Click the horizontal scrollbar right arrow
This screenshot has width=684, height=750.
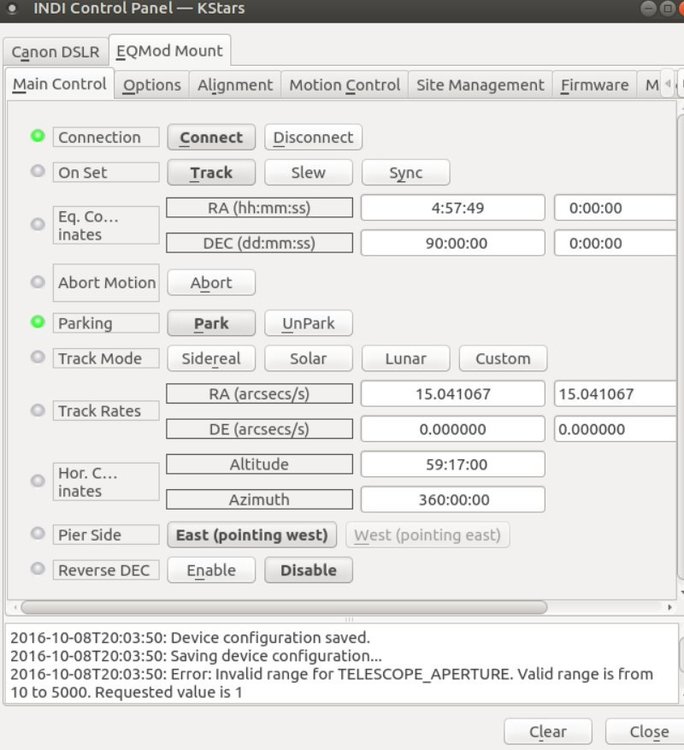[670, 607]
